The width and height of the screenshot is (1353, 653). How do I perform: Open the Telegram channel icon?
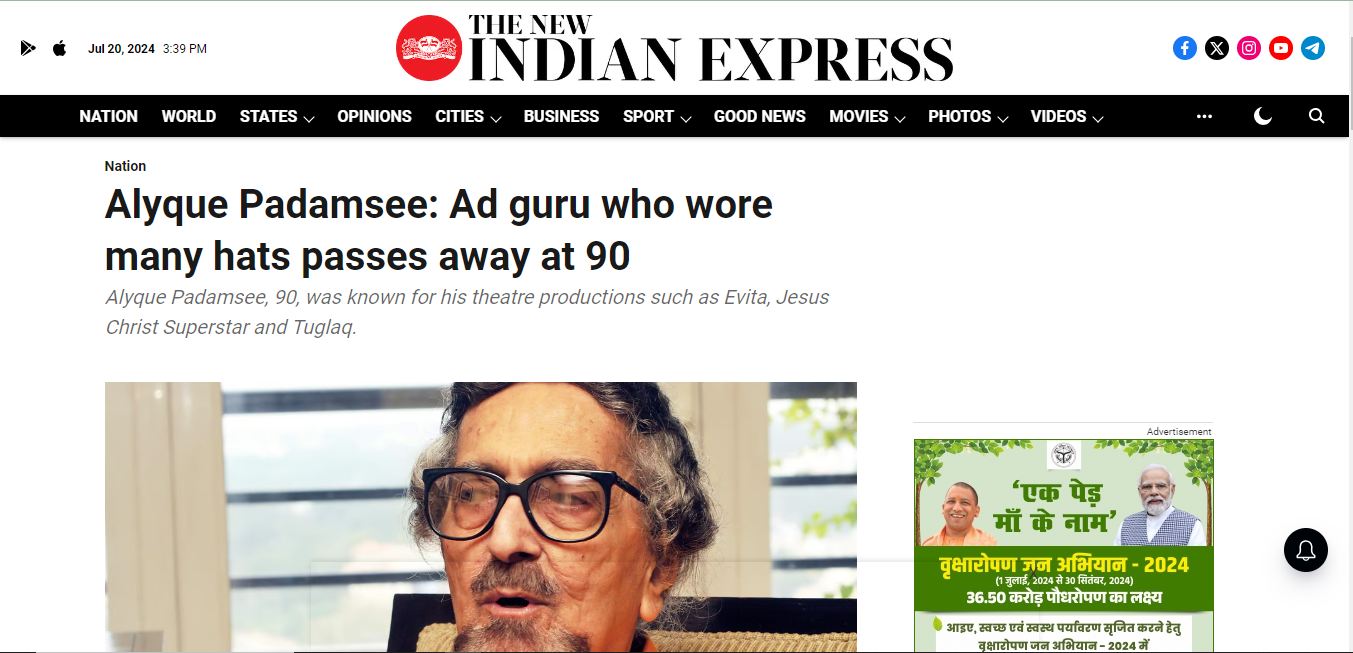coord(1312,48)
